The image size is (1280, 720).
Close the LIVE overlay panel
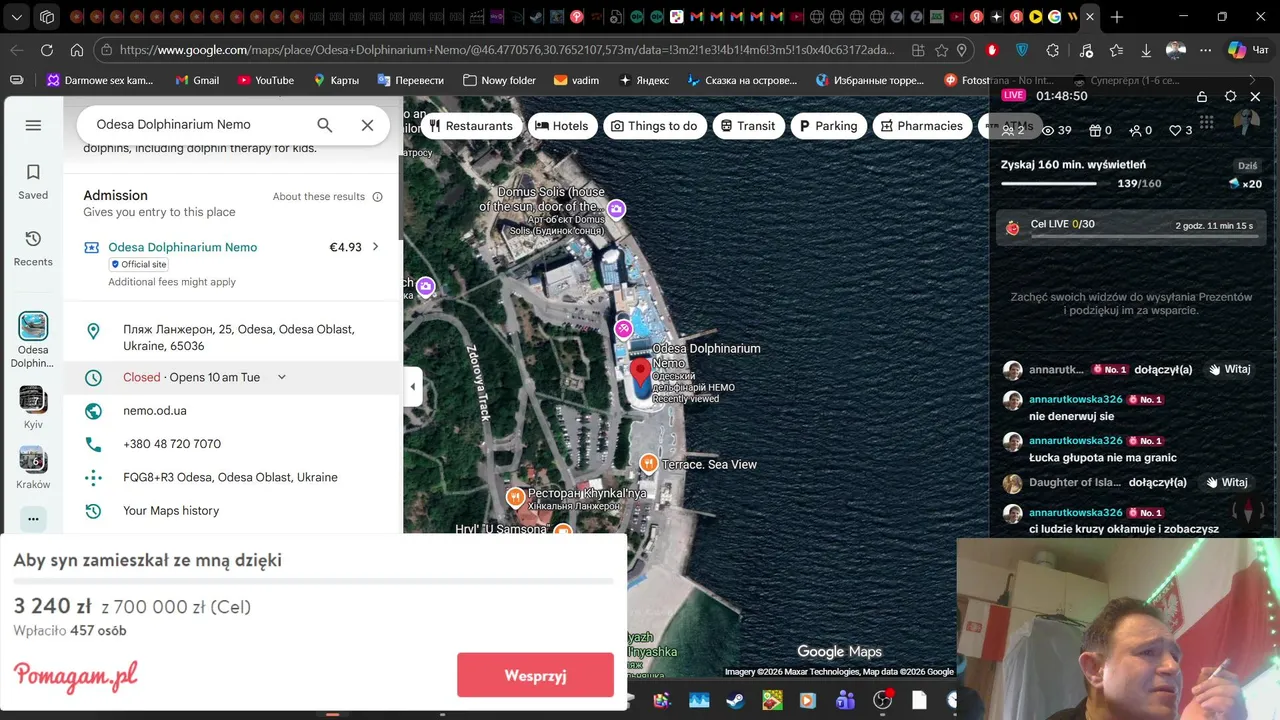1256,96
